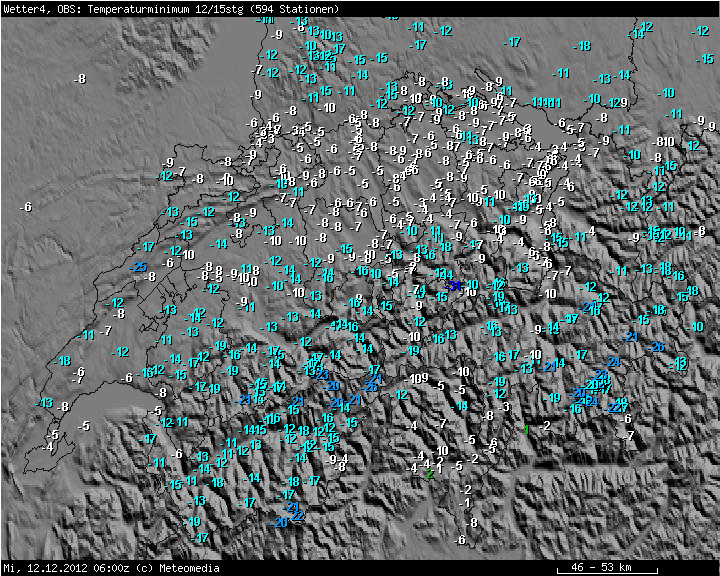Click the '(c) Meteomedia' copyright text

click(177, 568)
